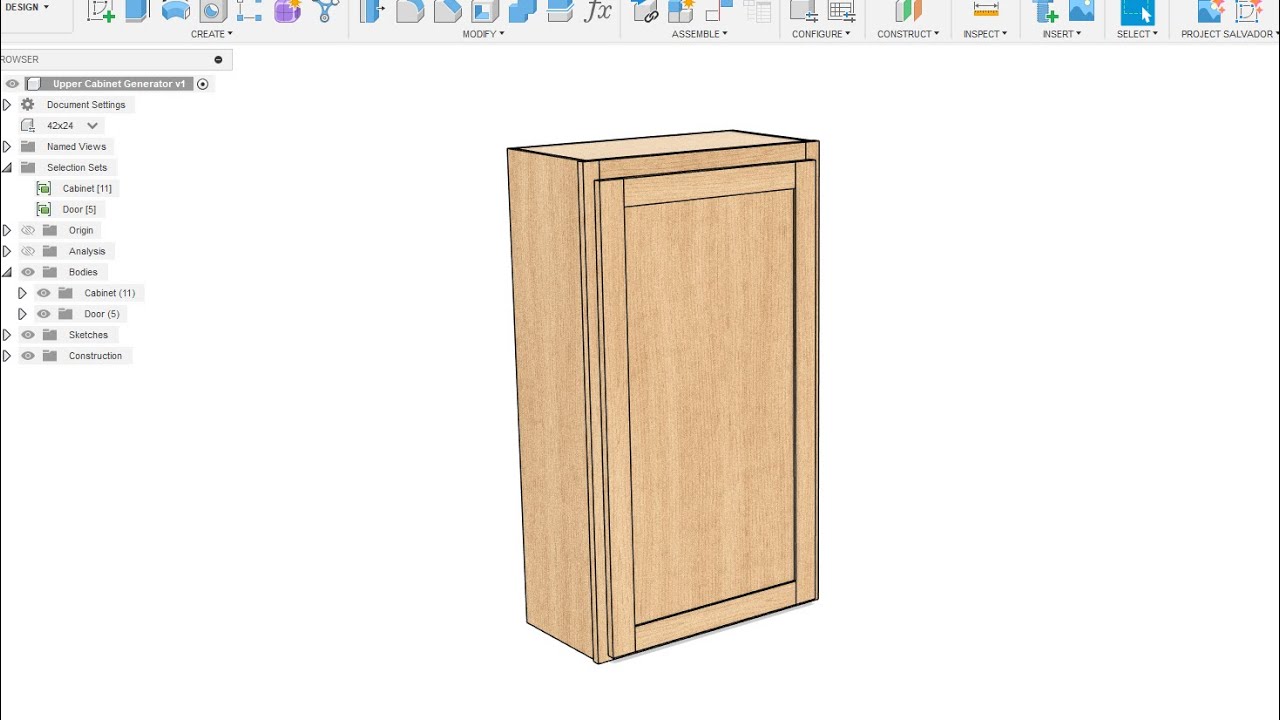Image resolution: width=1280 pixels, height=720 pixels.
Task: Open Change Parameters fx tool
Action: coord(598,11)
